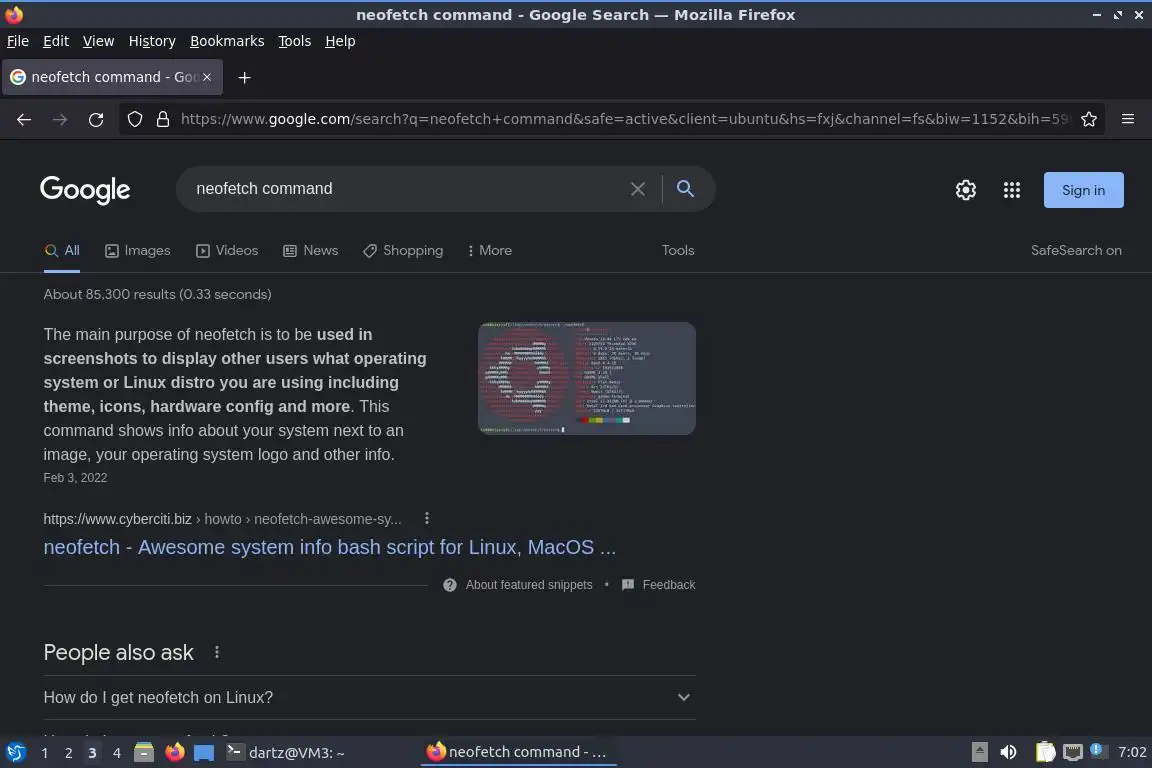This screenshot has height=768, width=1152.
Task: Expand How do I get neofetch on Linux
Action: coord(370,697)
